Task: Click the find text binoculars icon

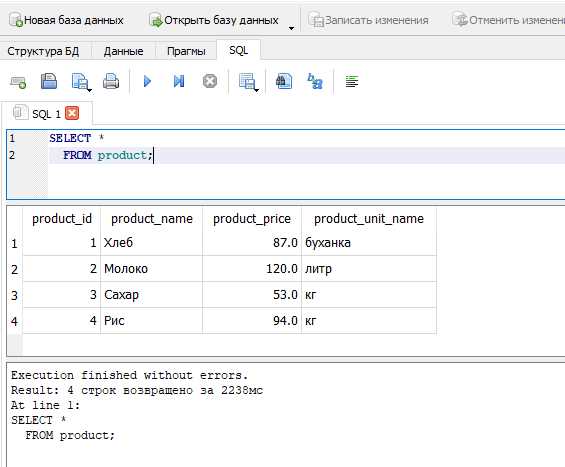Action: point(284,81)
